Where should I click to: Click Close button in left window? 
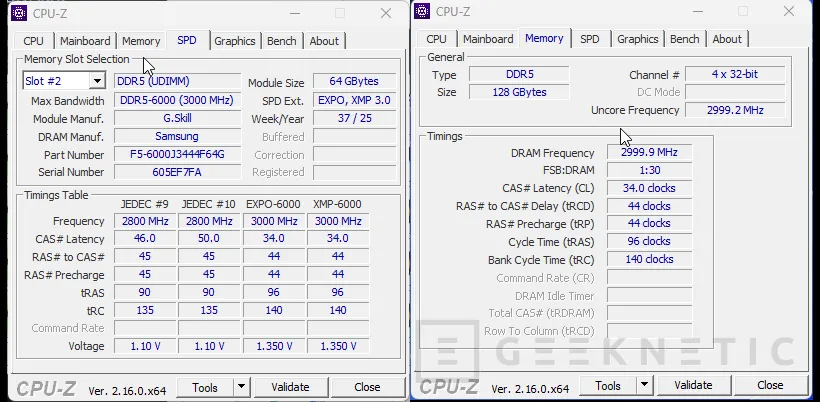pos(367,387)
